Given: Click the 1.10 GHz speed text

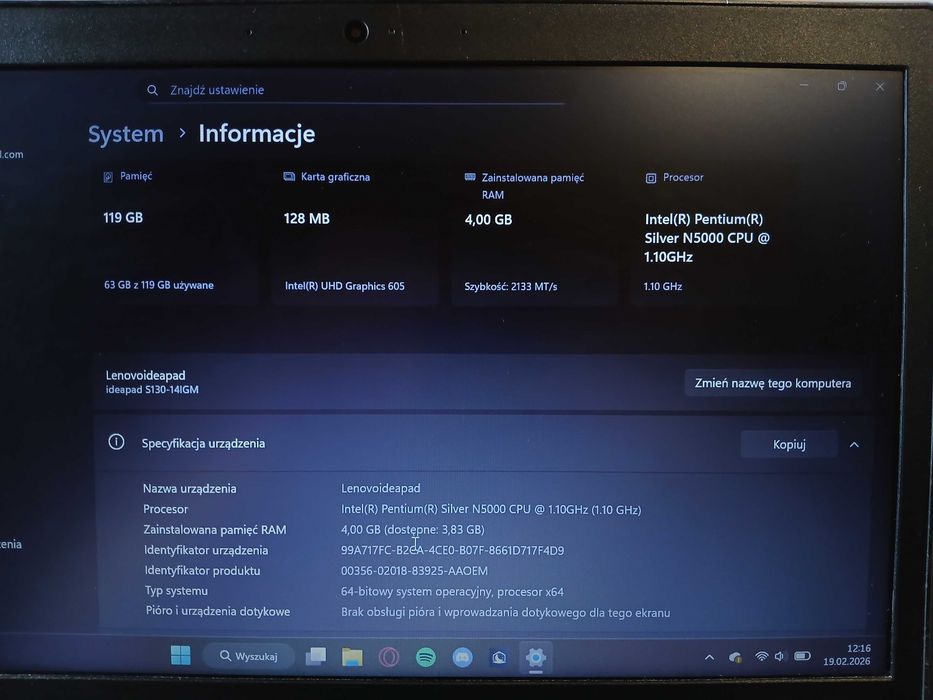Looking at the screenshot, I should (x=663, y=286).
